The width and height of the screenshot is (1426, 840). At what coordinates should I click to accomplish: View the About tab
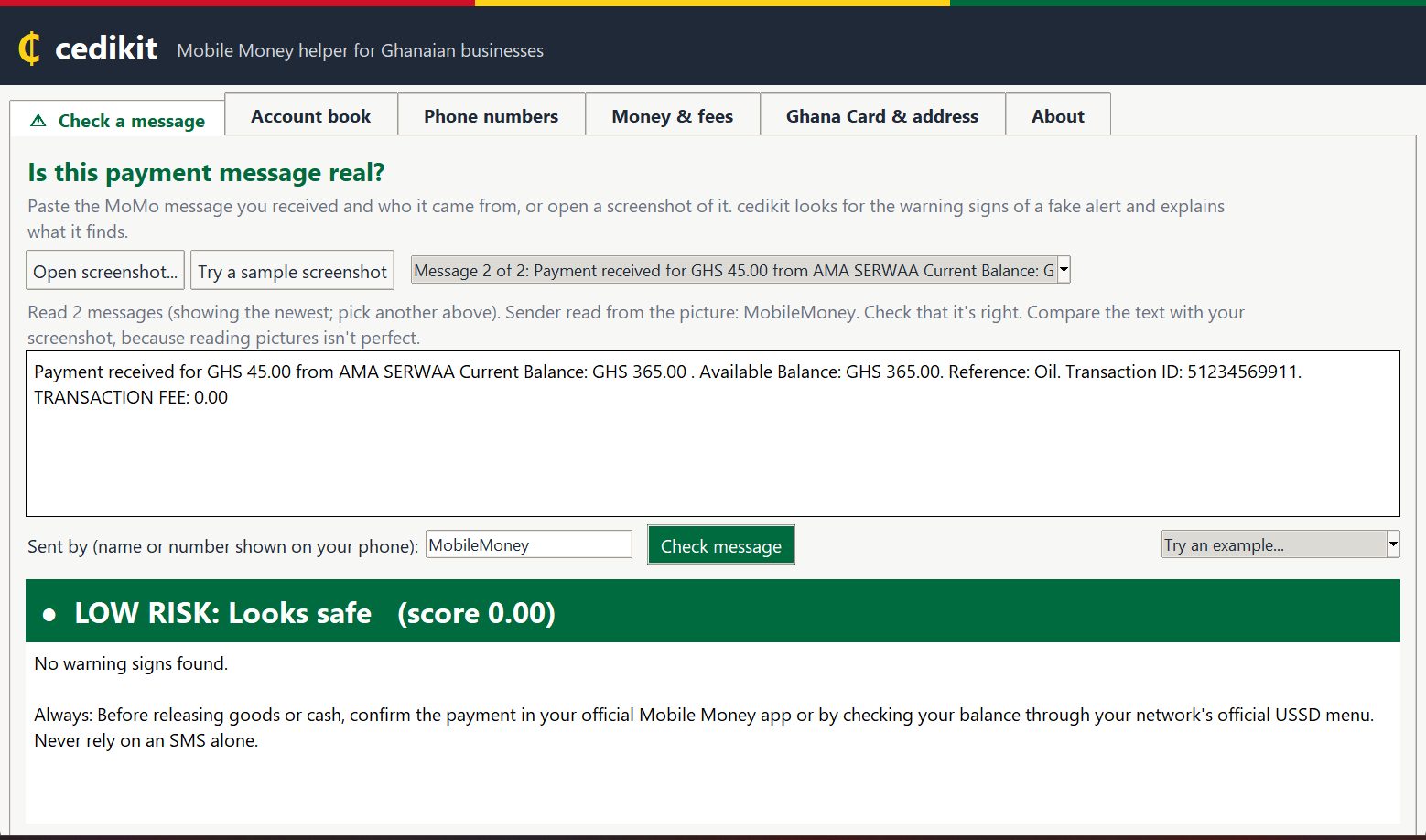coord(1058,115)
